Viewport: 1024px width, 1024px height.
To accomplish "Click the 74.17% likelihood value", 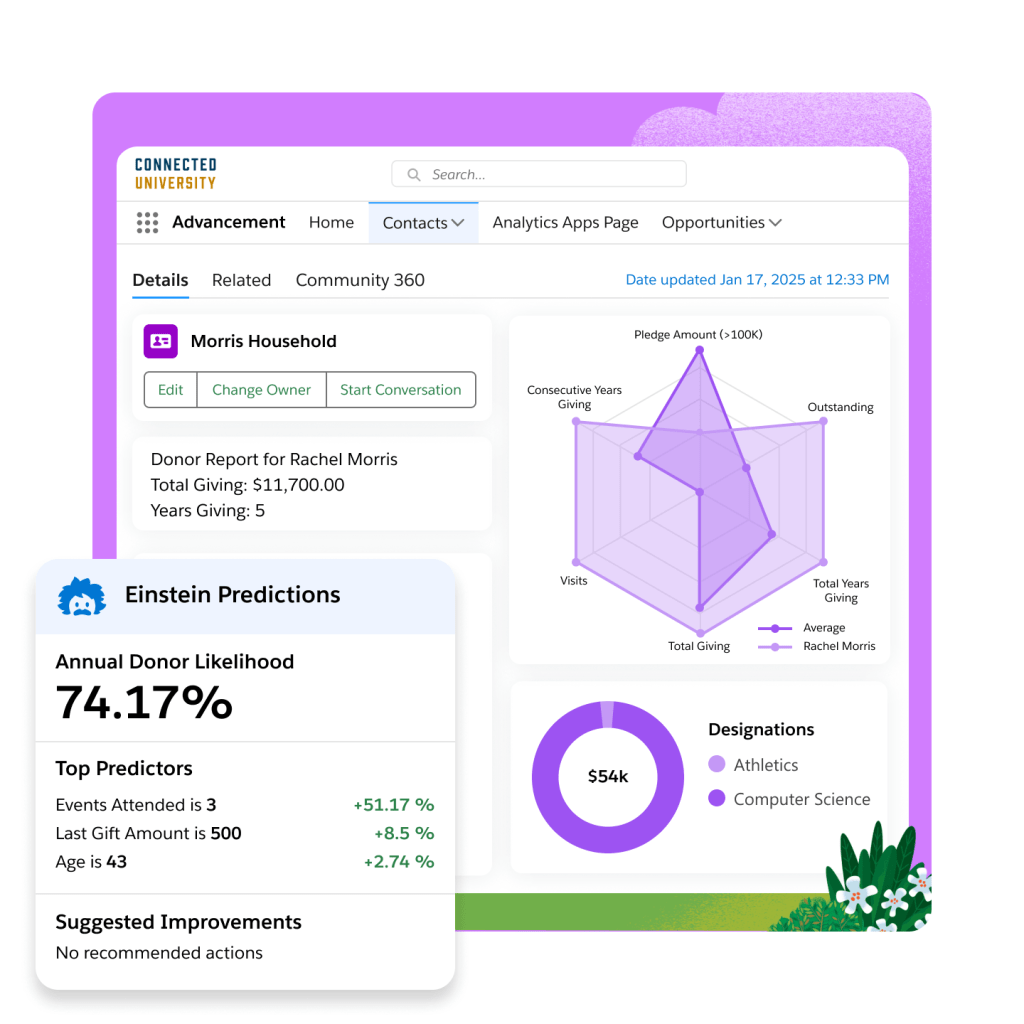I will 144,703.
